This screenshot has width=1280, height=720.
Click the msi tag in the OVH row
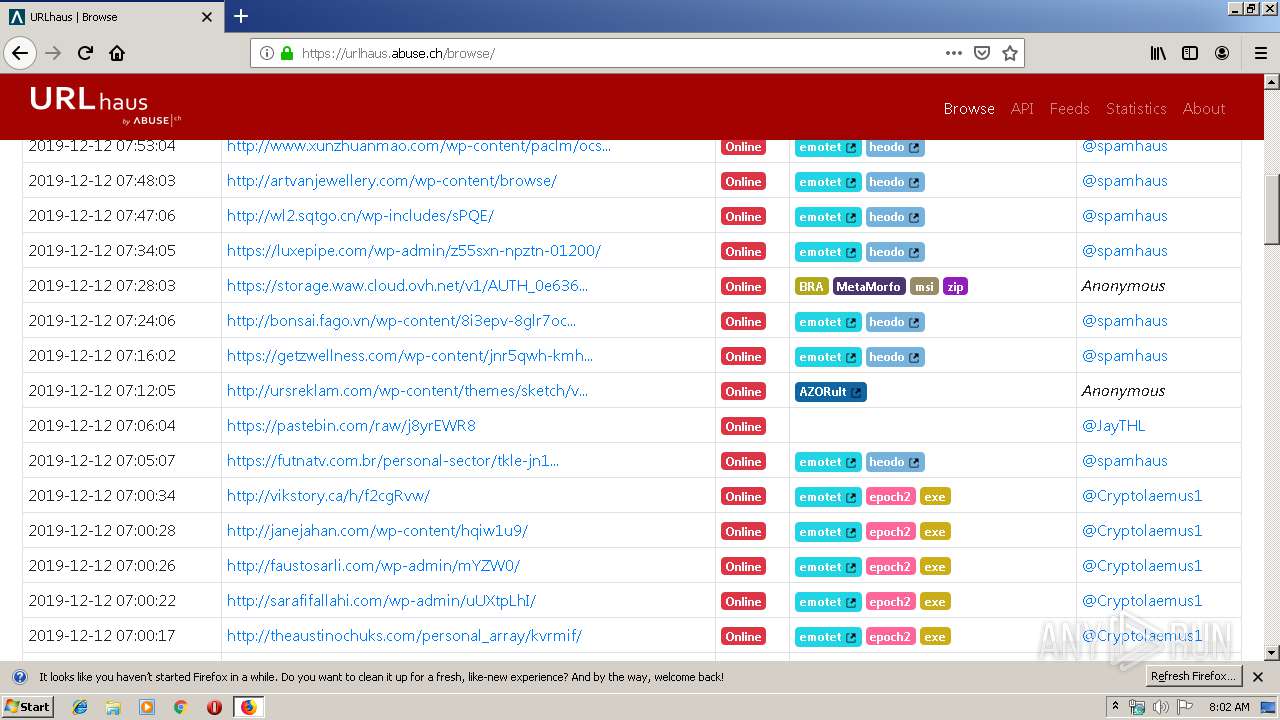[924, 287]
